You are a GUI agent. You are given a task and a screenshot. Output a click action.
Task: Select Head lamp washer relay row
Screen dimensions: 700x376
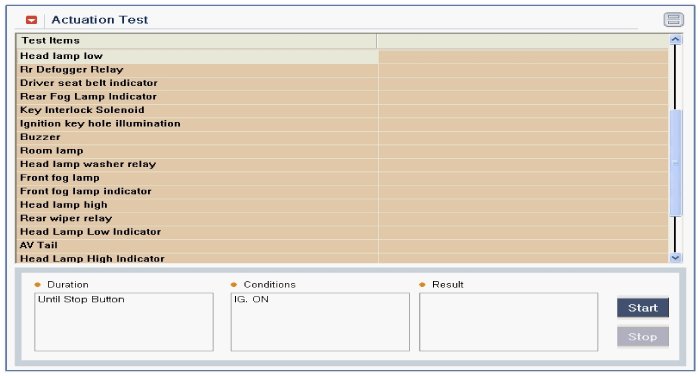click(x=342, y=164)
